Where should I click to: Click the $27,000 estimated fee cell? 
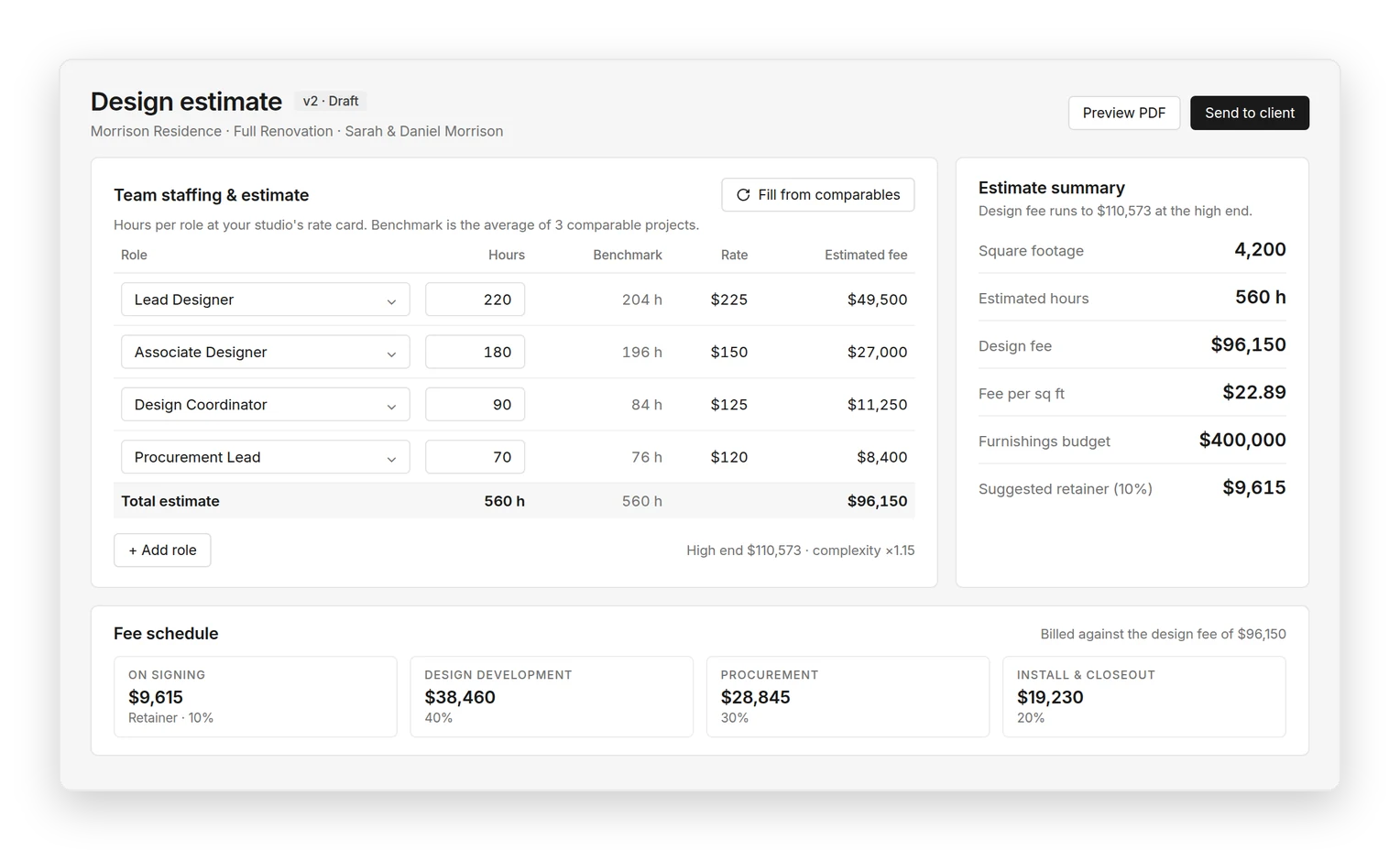[x=877, y=352]
